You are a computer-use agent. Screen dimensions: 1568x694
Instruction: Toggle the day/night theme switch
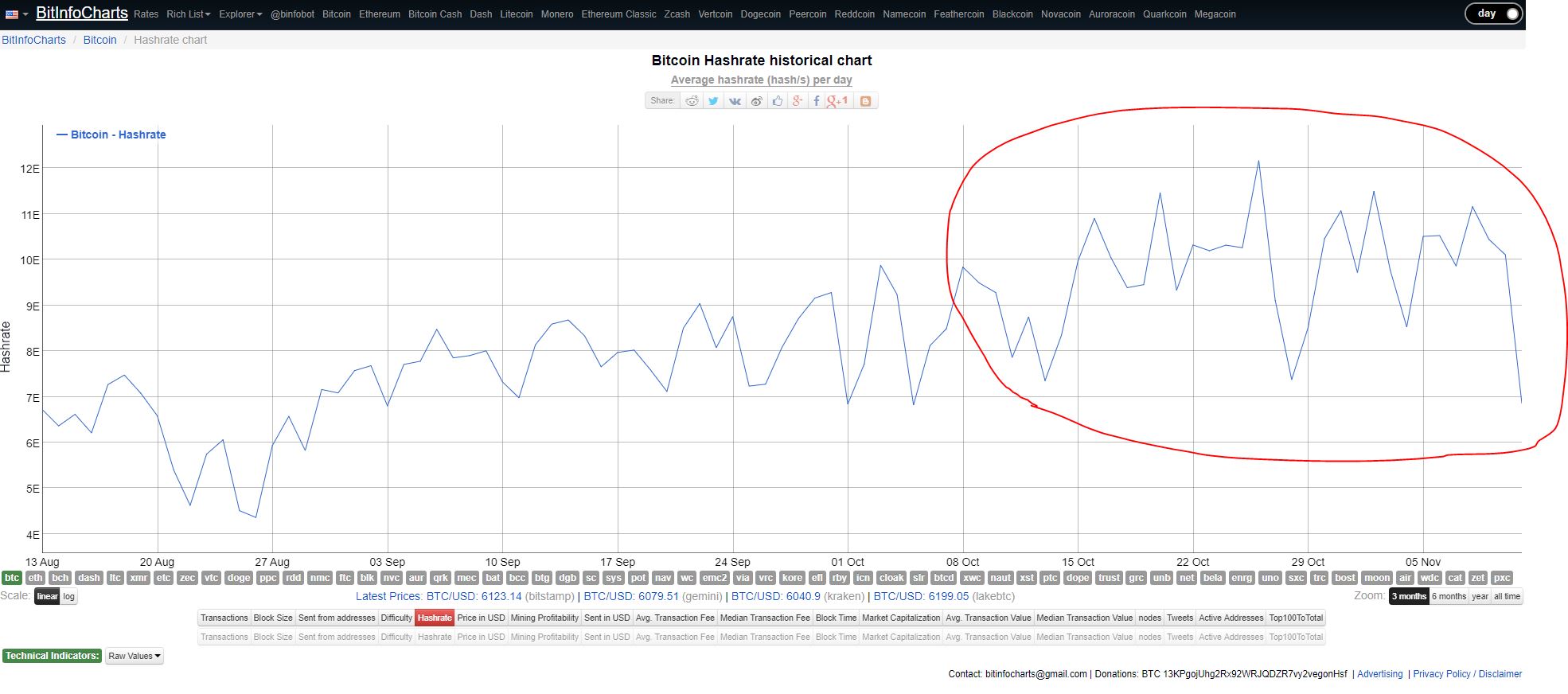[x=1494, y=14]
